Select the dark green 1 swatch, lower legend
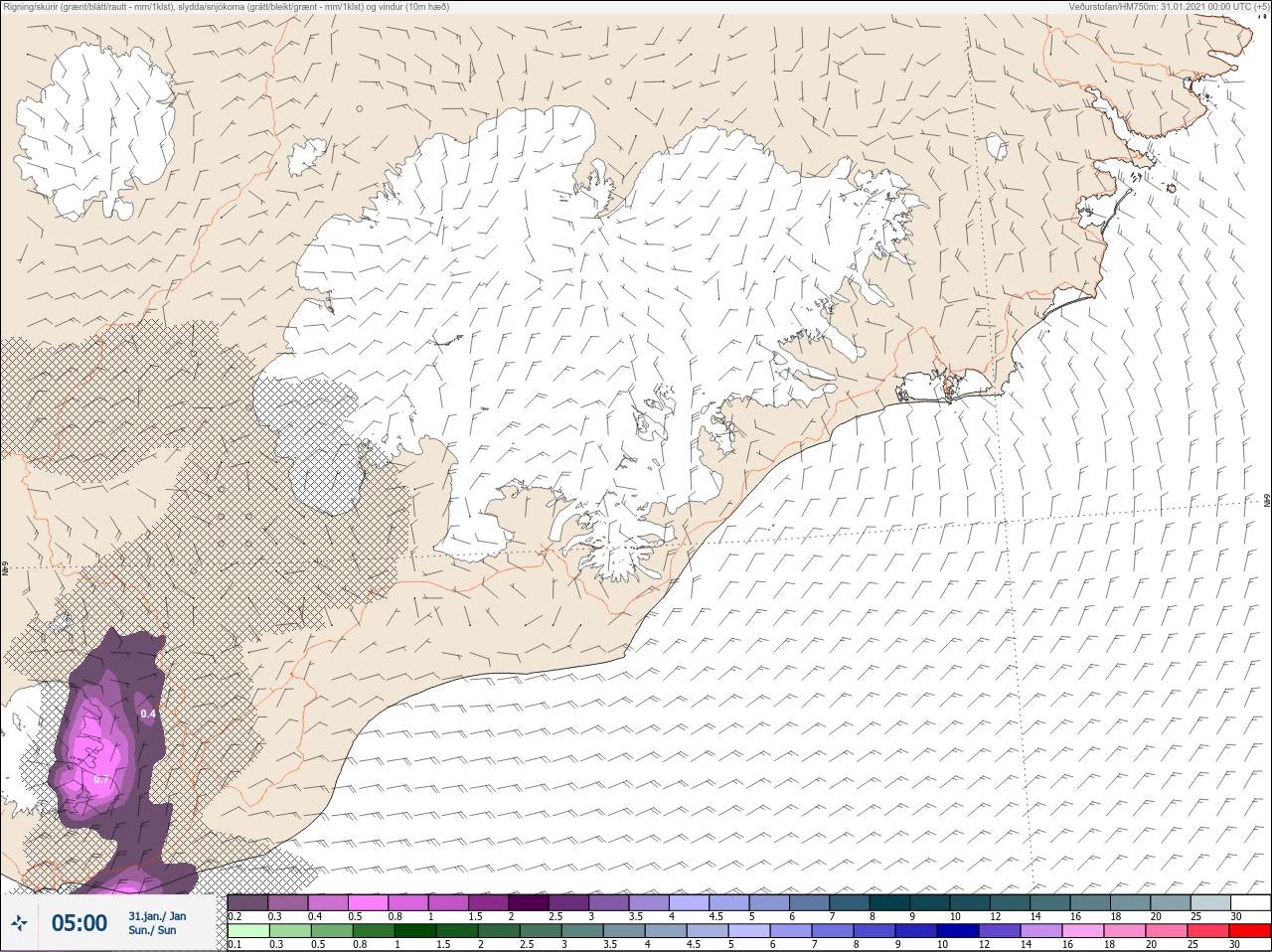This screenshot has width=1272, height=952. pos(415,931)
